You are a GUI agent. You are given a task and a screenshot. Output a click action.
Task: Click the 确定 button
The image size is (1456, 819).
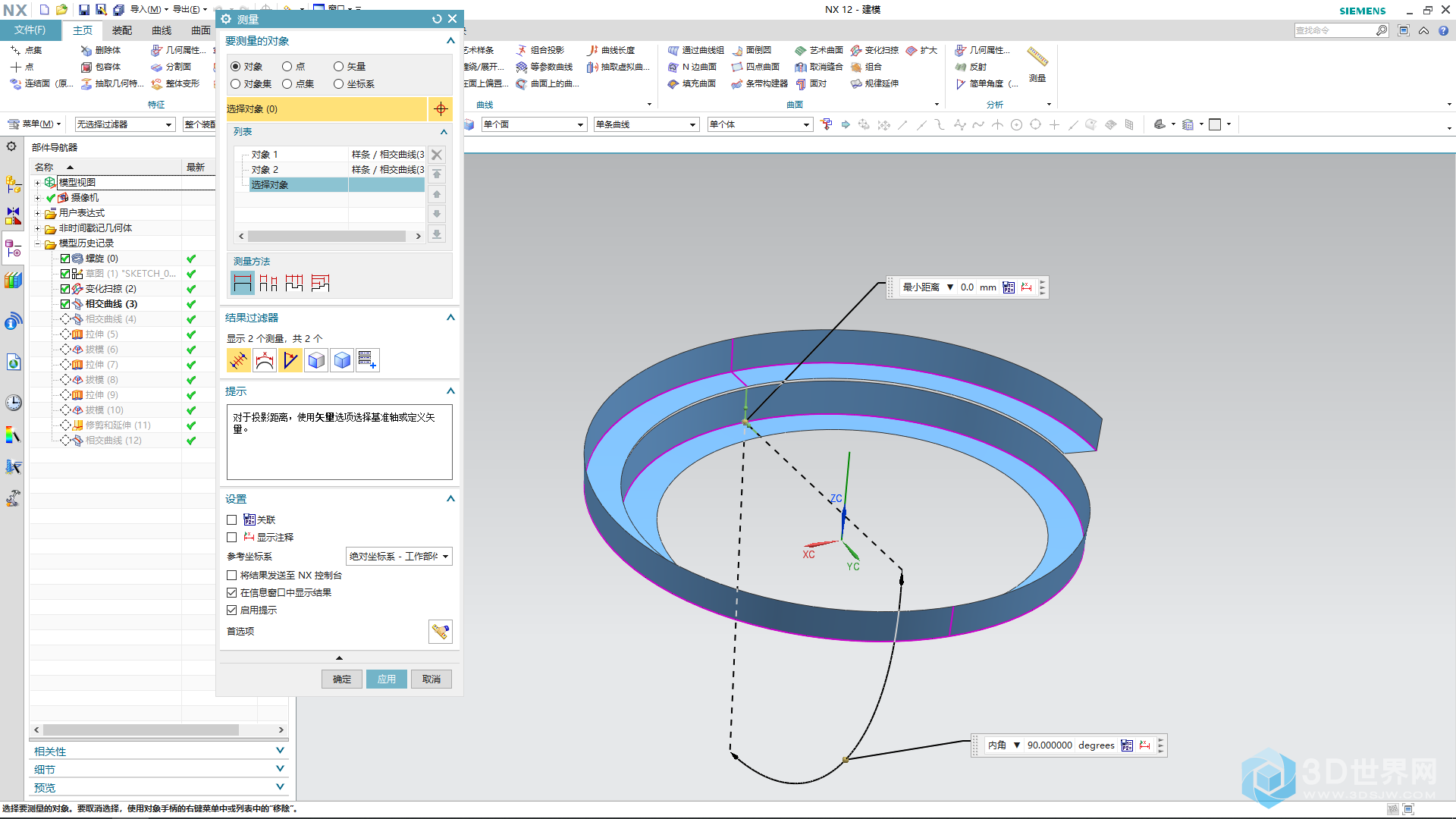coord(342,679)
